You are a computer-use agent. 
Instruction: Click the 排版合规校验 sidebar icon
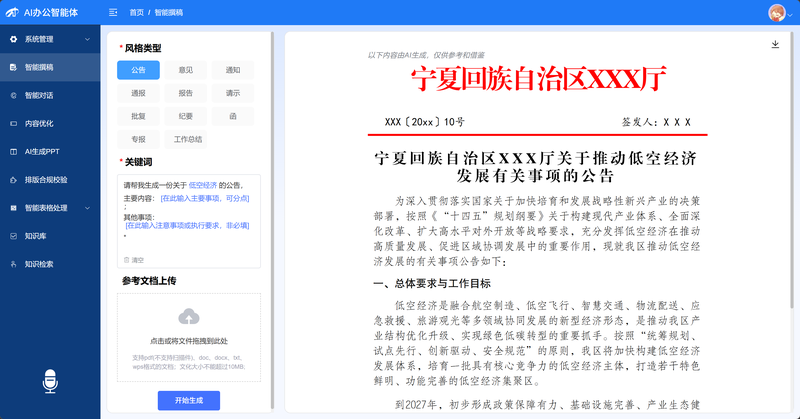click(13, 180)
